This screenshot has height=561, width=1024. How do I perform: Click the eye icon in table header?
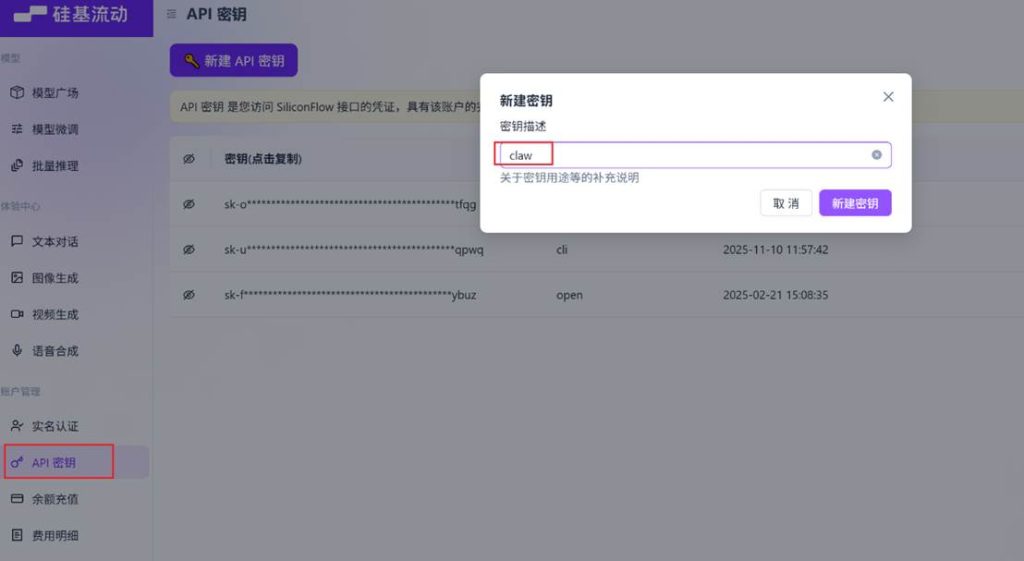tap(189, 159)
